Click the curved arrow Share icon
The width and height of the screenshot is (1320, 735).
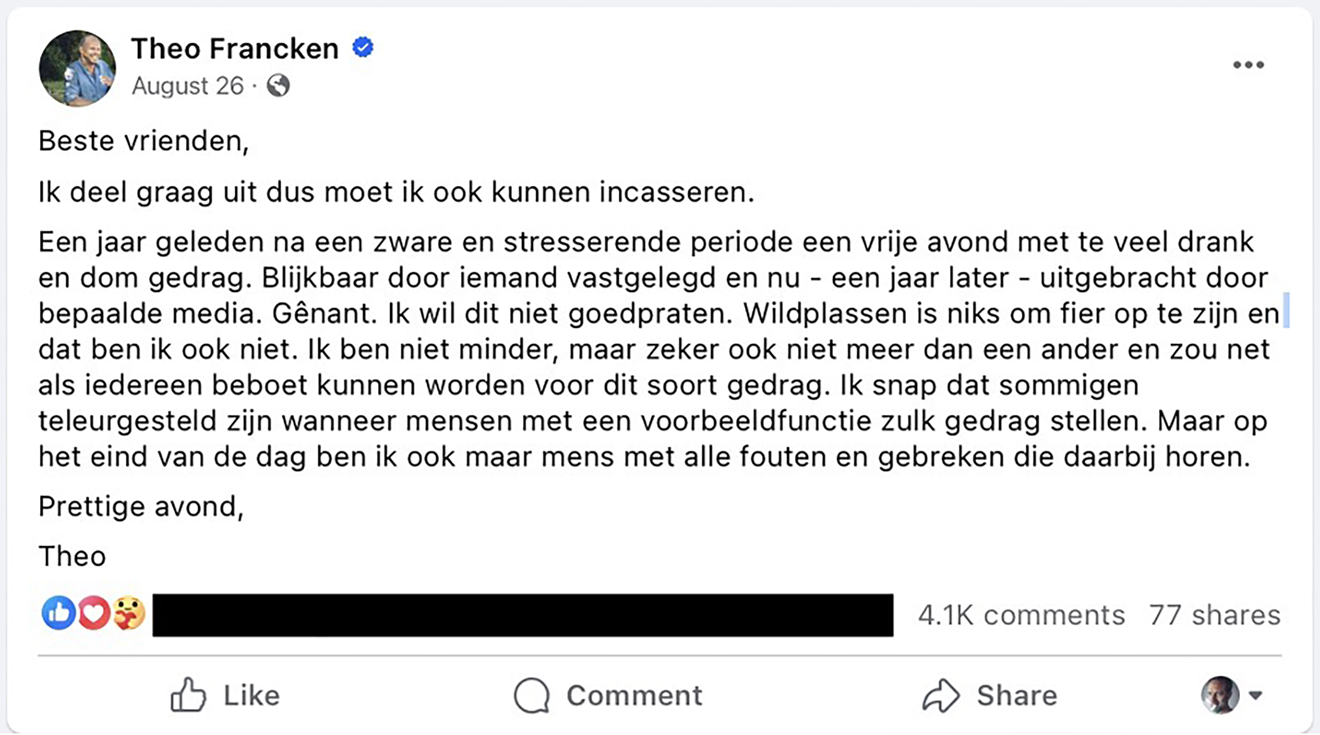[940, 695]
